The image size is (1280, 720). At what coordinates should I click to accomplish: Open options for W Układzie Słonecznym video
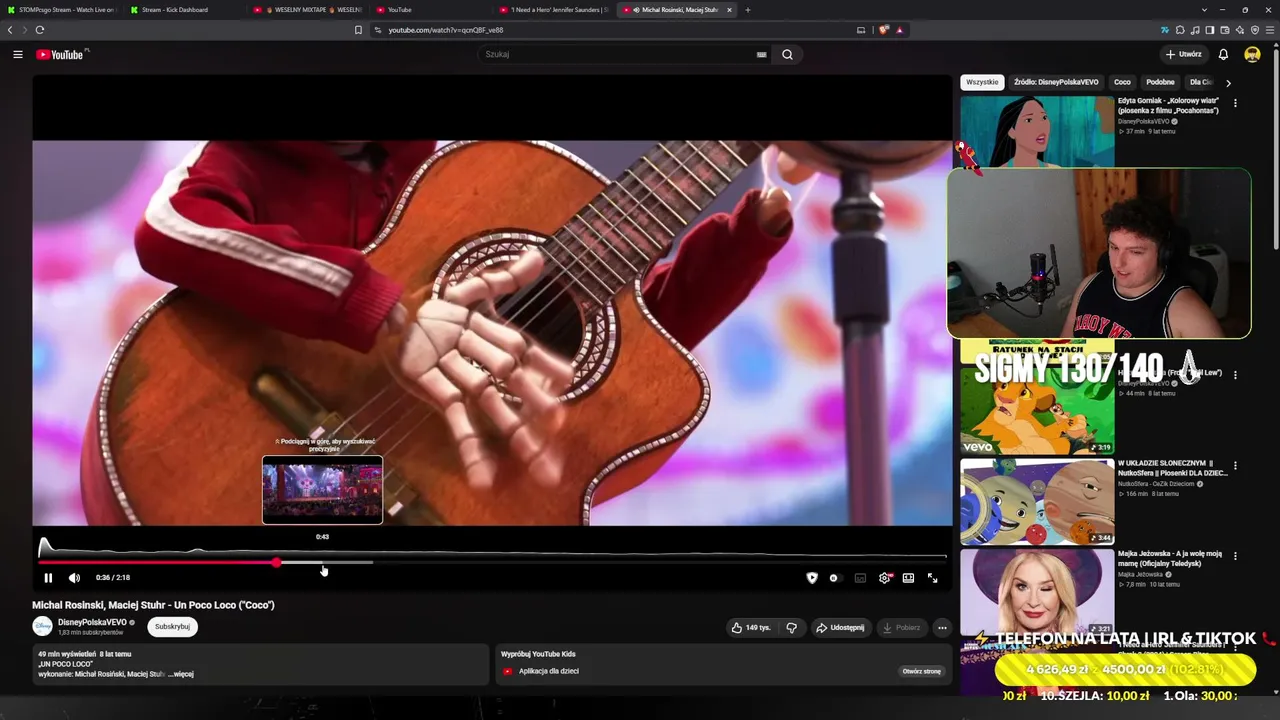1235,465
